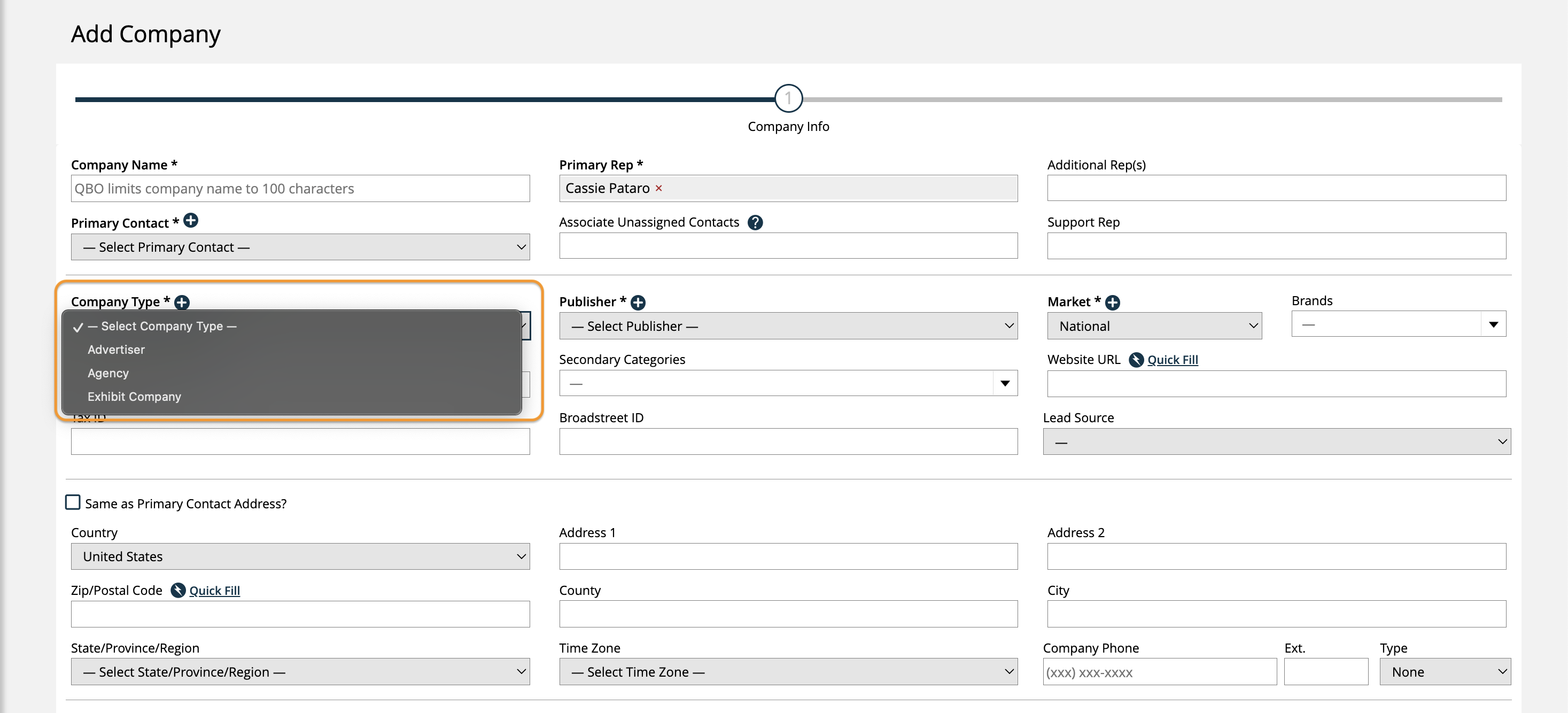Click Quick Fill link for Website URL
Viewport: 1568px width, 713px height.
tap(1173, 360)
